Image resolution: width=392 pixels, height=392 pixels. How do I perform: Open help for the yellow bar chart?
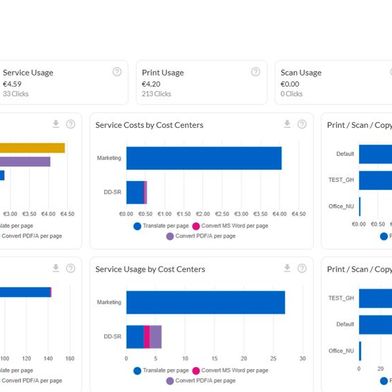(70, 124)
